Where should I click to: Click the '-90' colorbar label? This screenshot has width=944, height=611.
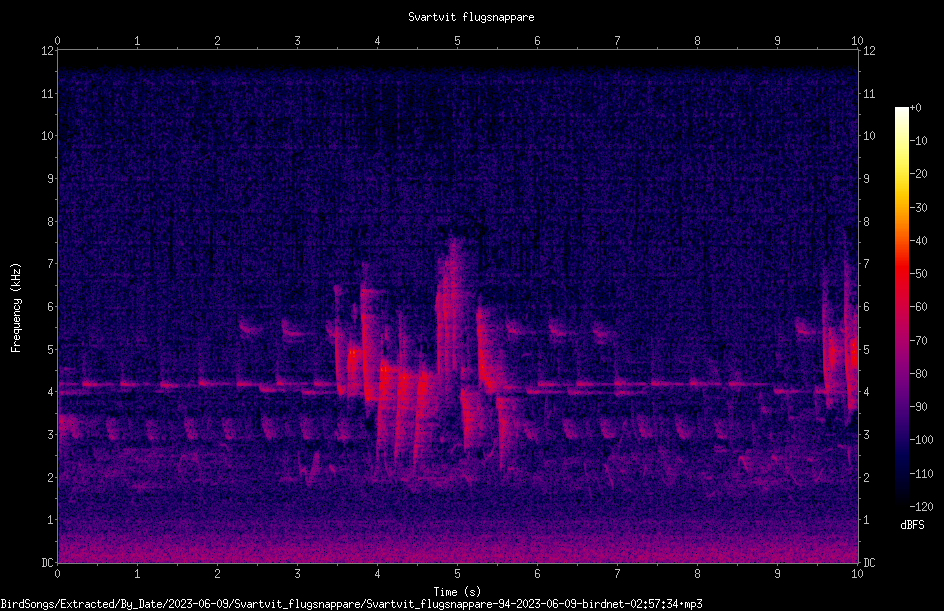(918, 407)
